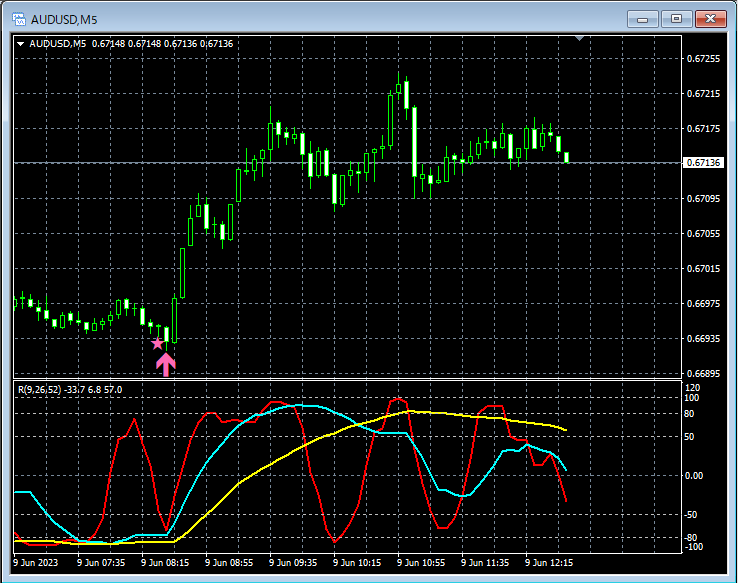Viewport: 739px width, 583px height.
Task: Click price scale value 0.66975
Action: [703, 304]
